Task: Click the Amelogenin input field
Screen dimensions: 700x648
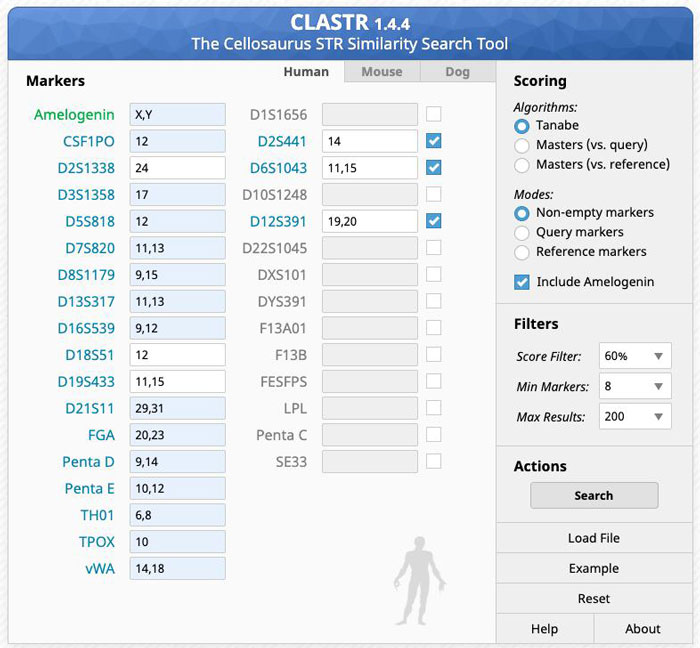Action: click(x=177, y=114)
